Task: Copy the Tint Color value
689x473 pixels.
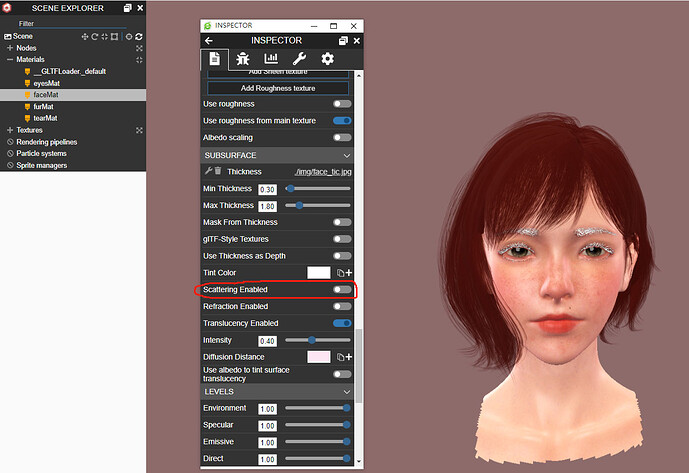Action: pyautogui.click(x=340, y=273)
